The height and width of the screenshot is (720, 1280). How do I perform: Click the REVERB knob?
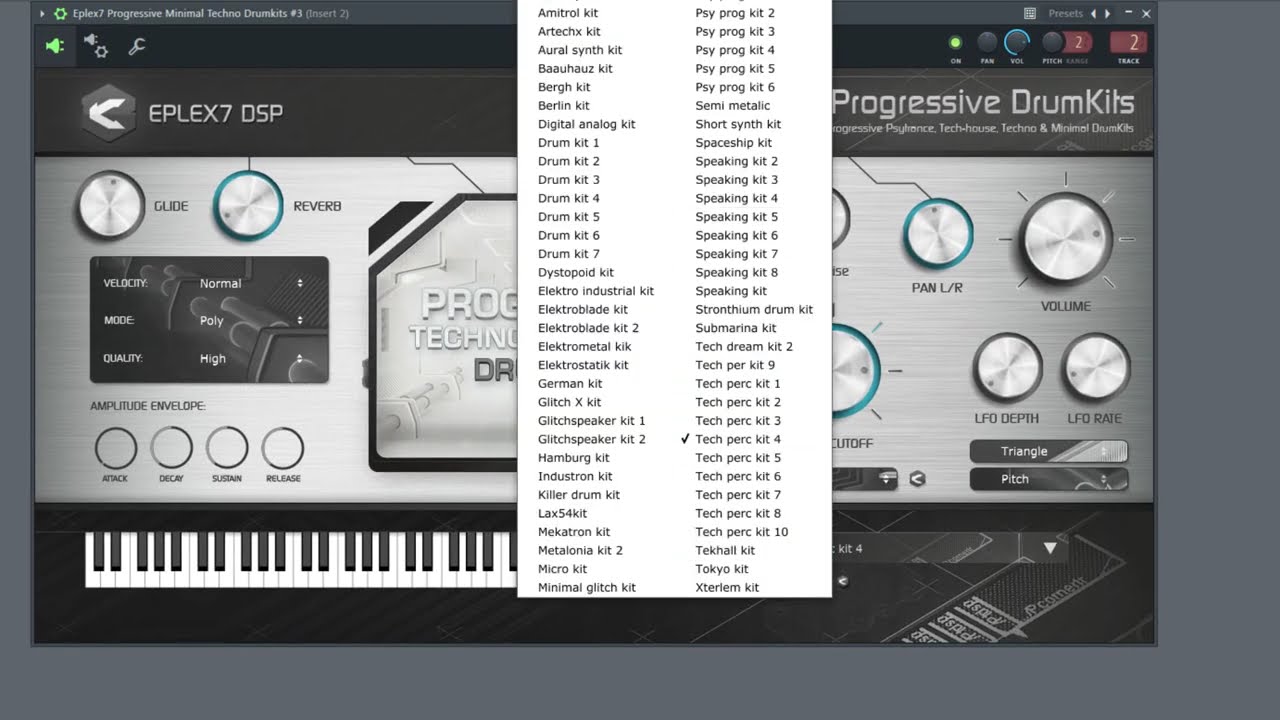[x=248, y=206]
